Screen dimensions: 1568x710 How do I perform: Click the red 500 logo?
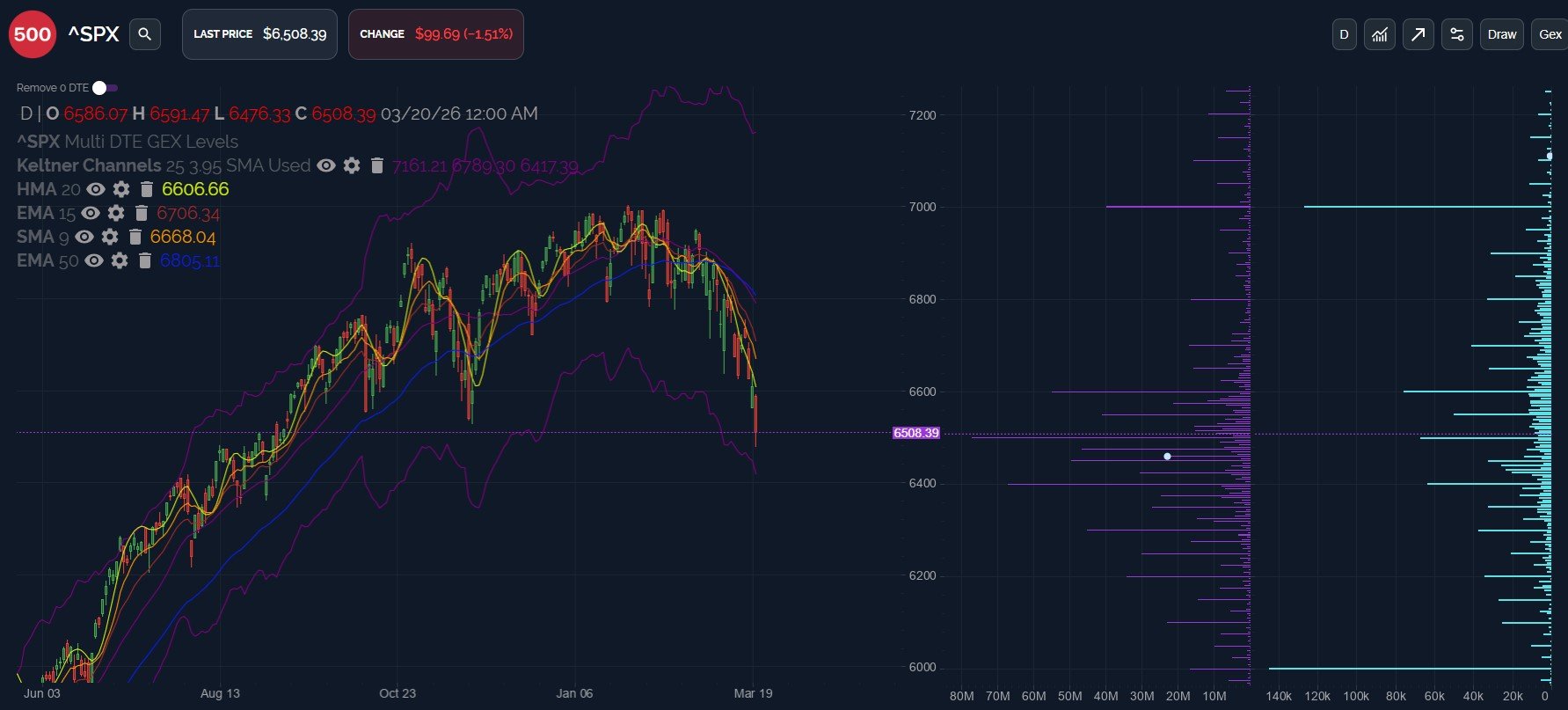pos(33,34)
